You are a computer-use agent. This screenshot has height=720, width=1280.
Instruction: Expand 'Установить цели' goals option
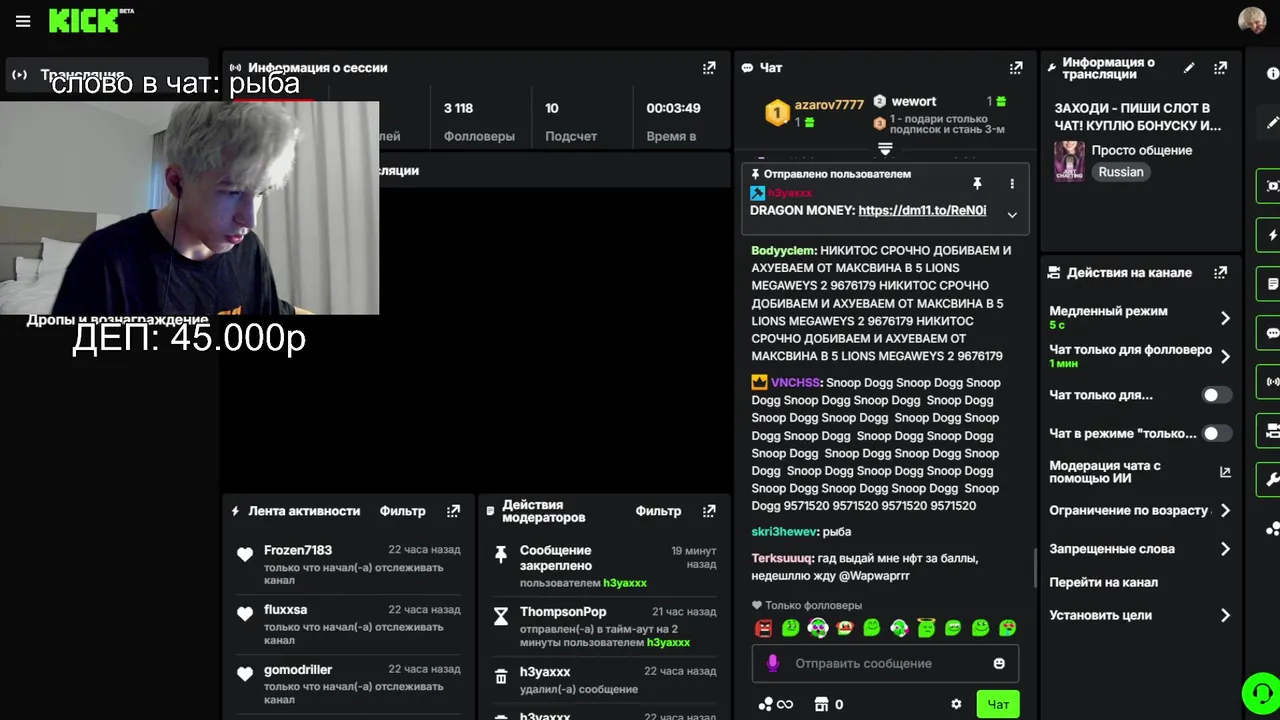pos(1225,616)
